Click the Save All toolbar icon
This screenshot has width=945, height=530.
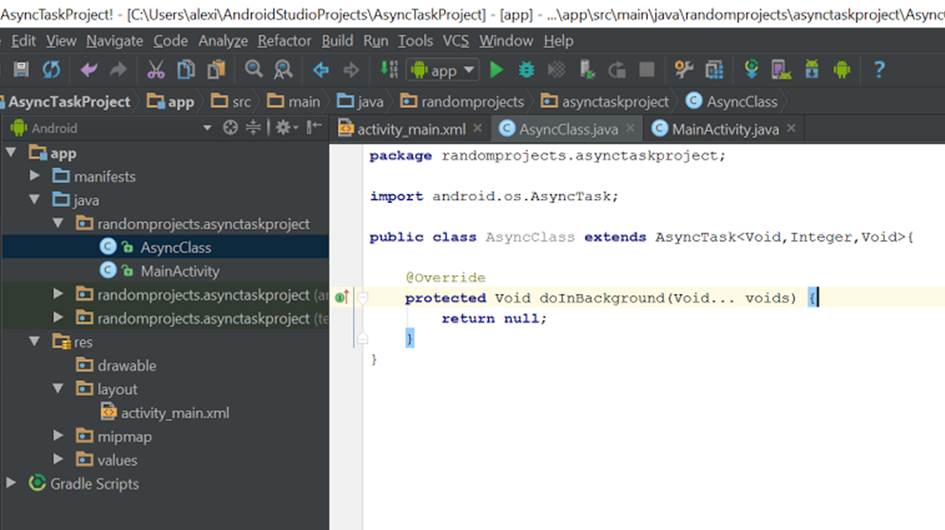[21, 69]
